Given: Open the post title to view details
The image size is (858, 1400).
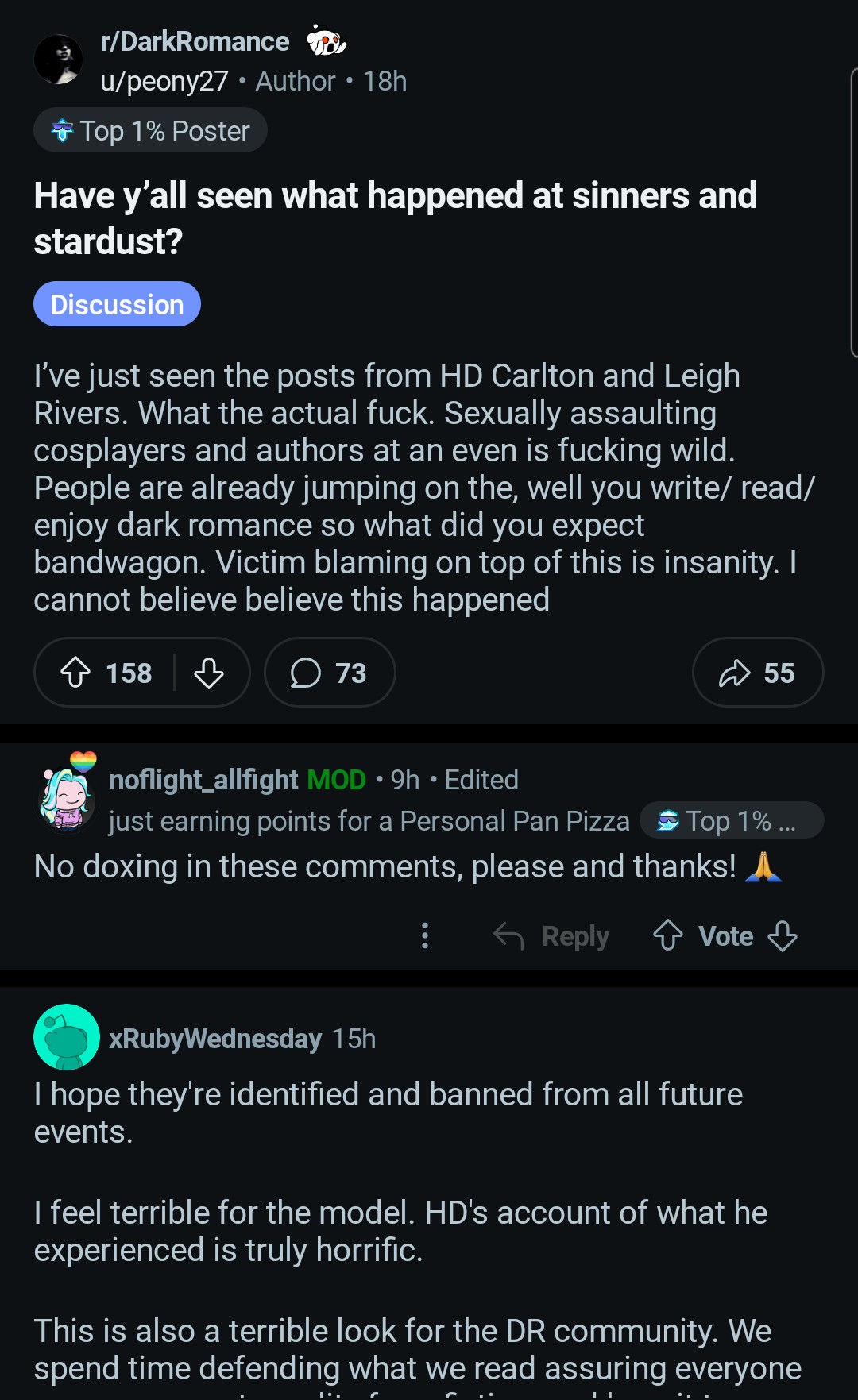Looking at the screenshot, I should tap(395, 218).
